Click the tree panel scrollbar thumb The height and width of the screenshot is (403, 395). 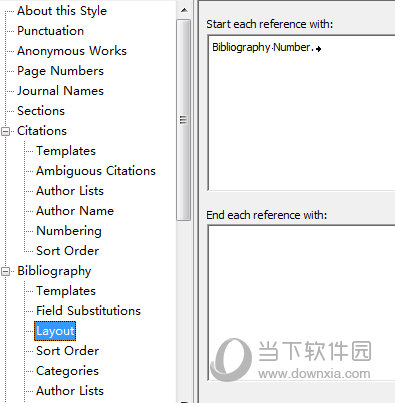[183, 120]
